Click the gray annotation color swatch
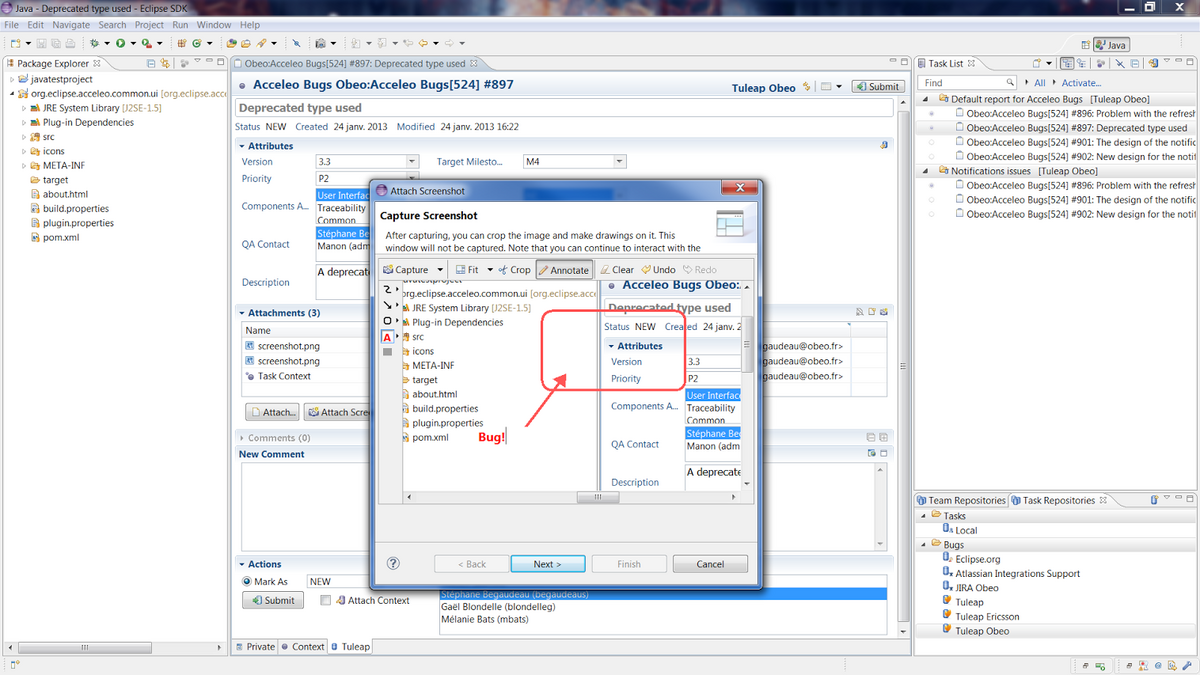Viewport: 1200px width, 675px height. [388, 352]
